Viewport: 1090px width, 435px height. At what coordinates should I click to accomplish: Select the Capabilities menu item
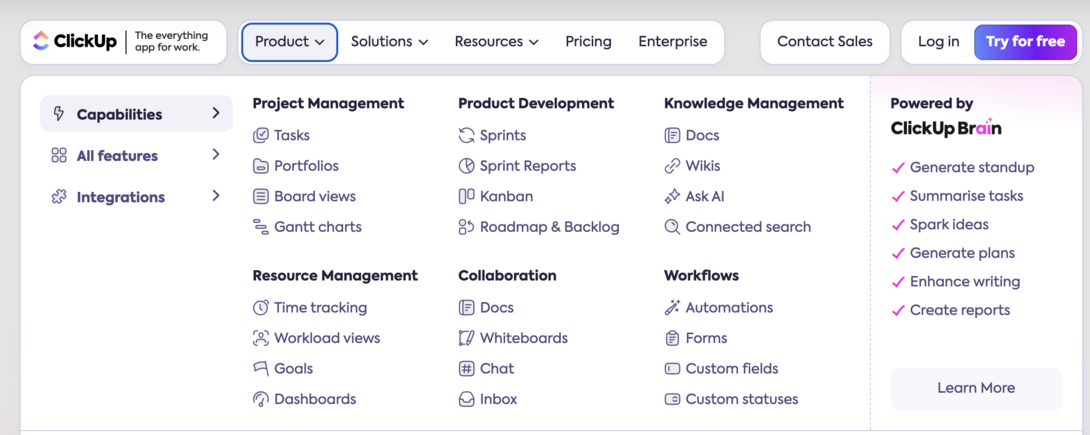point(136,114)
